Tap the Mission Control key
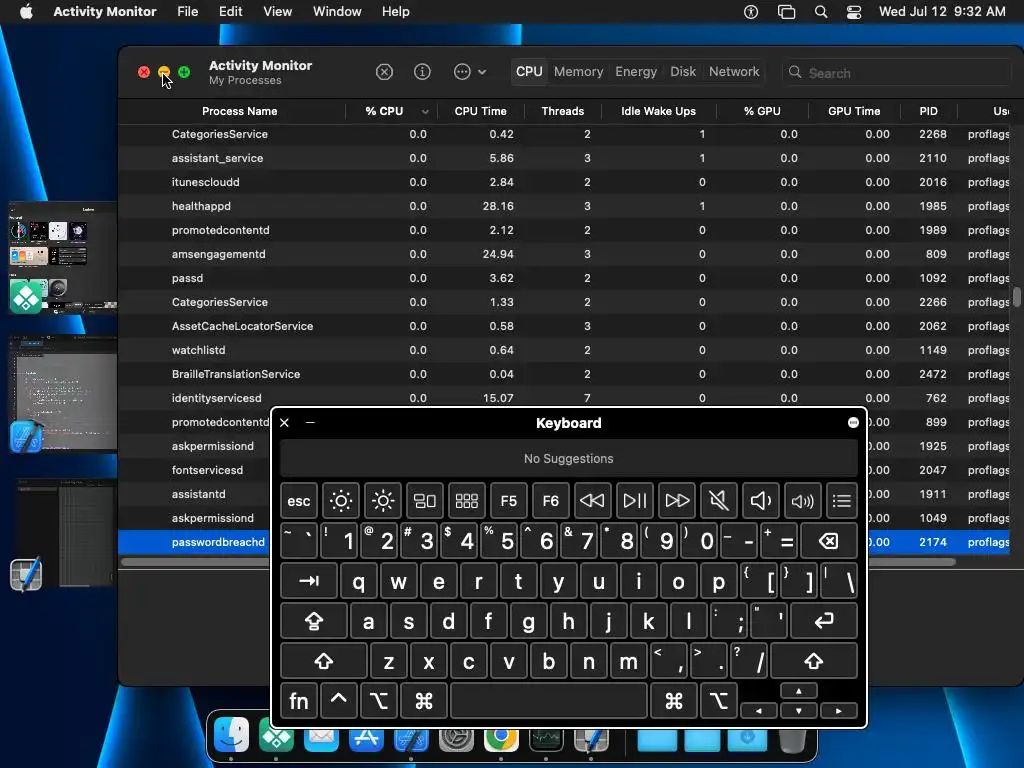 424,501
